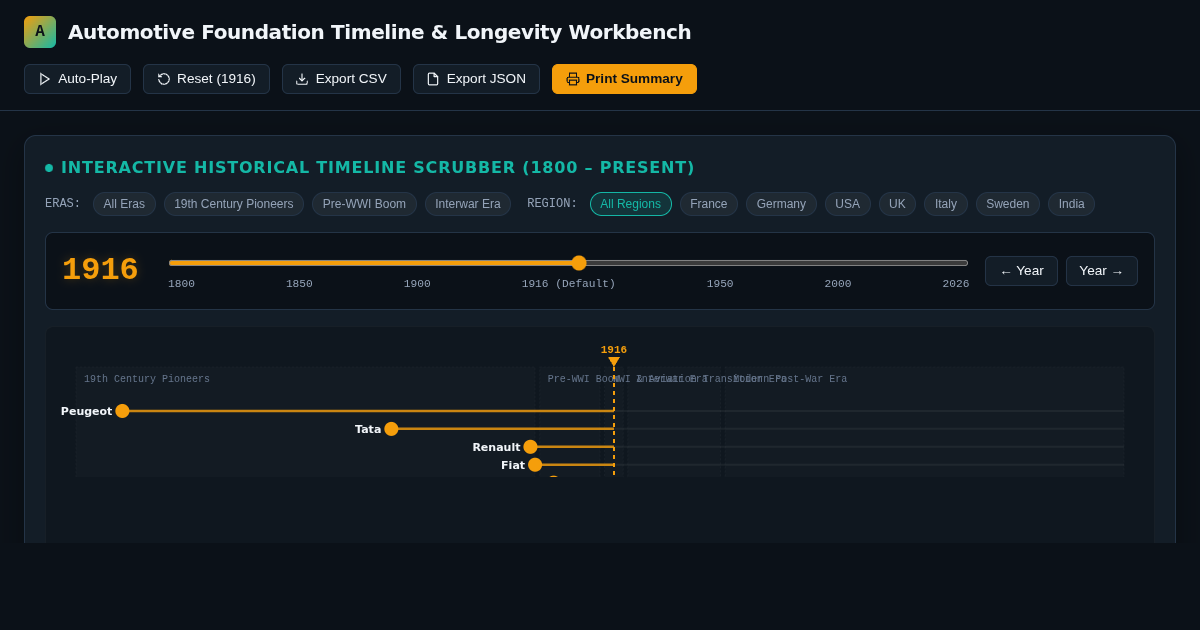Image resolution: width=1200 pixels, height=630 pixels.
Task: Filter by 19th Century Pioneers era
Action: click(x=234, y=204)
